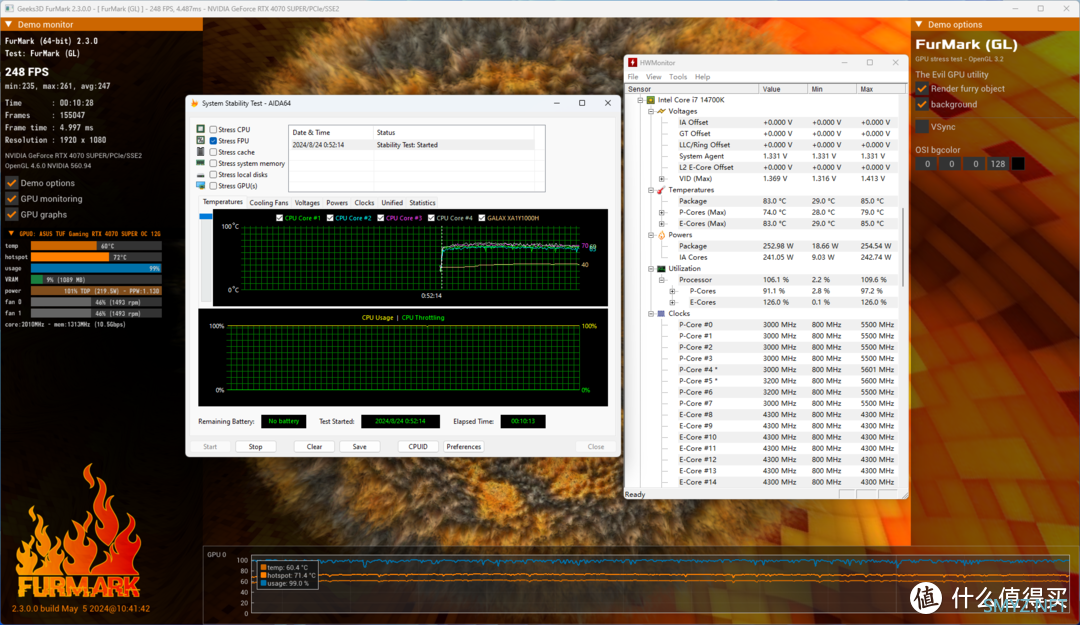This screenshot has height=625, width=1080.
Task: Click the OSI bgcolor alpha value 128
Action: (x=997, y=164)
